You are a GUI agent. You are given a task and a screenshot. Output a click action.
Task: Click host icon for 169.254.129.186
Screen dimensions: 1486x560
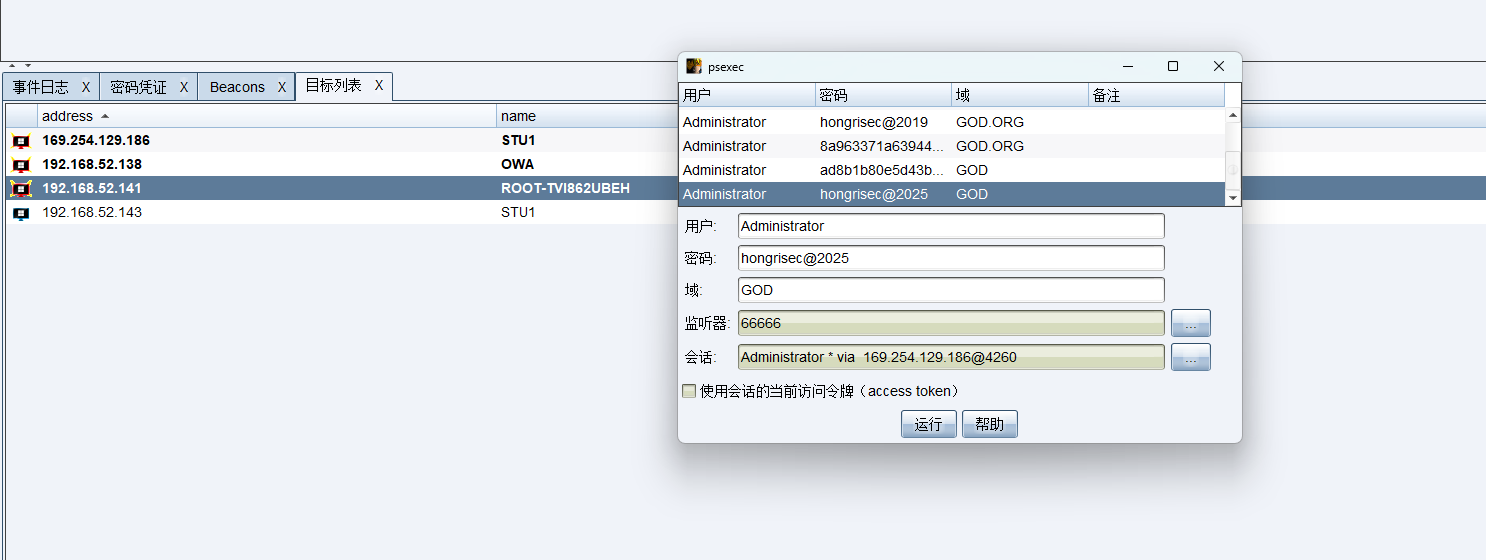pyautogui.click(x=21, y=141)
